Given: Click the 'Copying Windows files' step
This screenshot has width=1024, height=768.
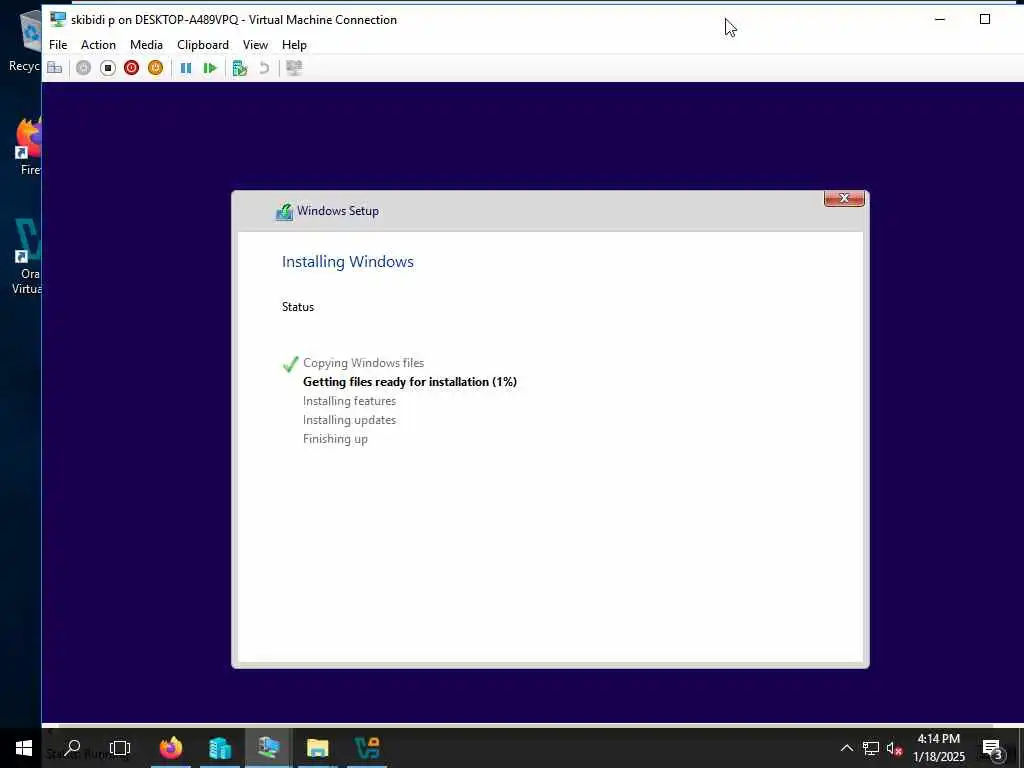Looking at the screenshot, I should click(363, 363).
